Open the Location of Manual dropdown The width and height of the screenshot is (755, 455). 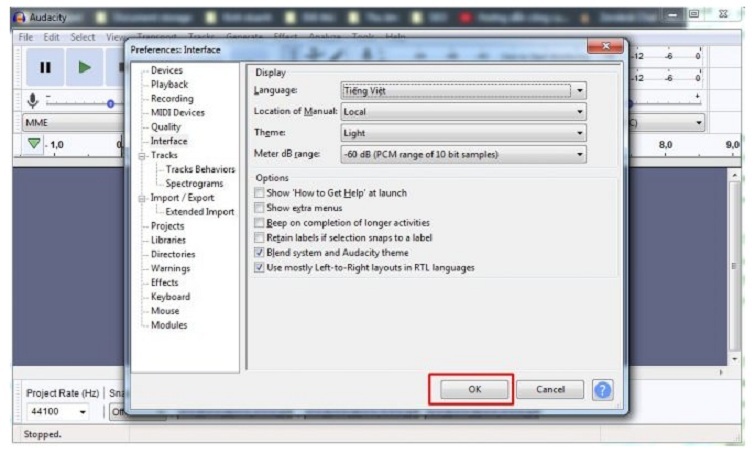click(463, 112)
